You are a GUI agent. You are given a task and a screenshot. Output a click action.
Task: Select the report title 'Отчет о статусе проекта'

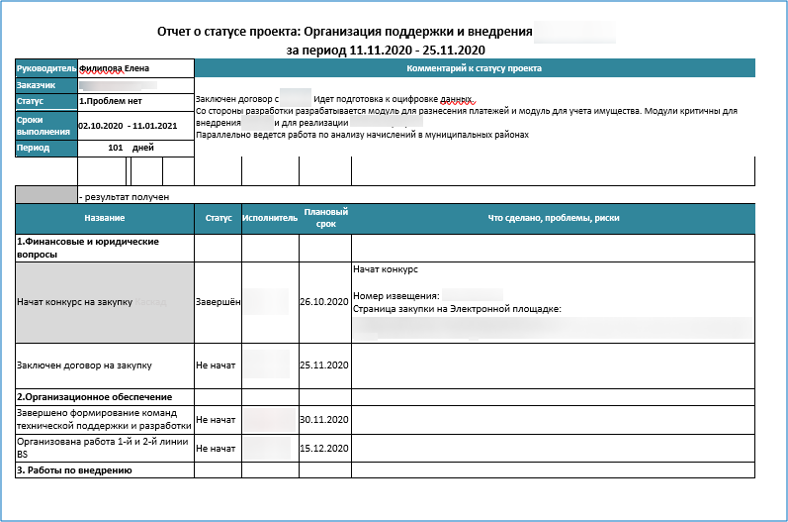tap(229, 32)
